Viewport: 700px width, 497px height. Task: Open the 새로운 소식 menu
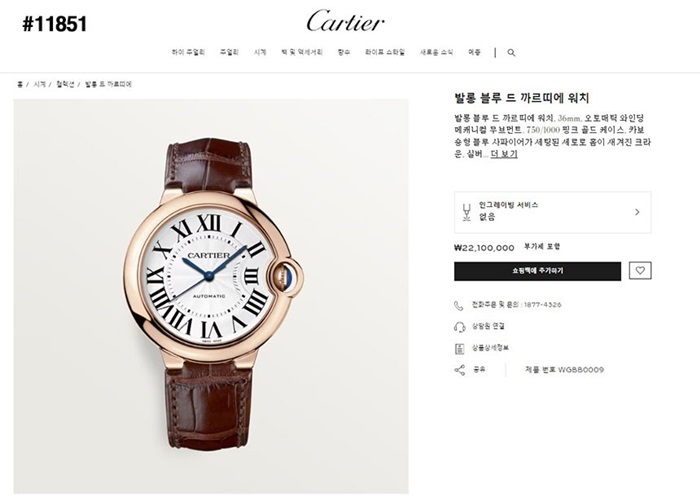pos(436,52)
